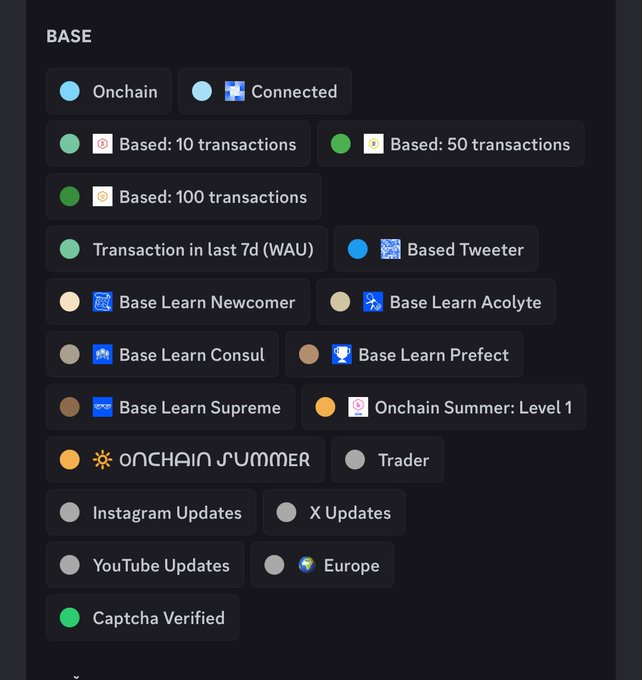Viewport: 642px width, 680px height.
Task: Click the Europe globe emoji icon
Action: [x=307, y=565]
